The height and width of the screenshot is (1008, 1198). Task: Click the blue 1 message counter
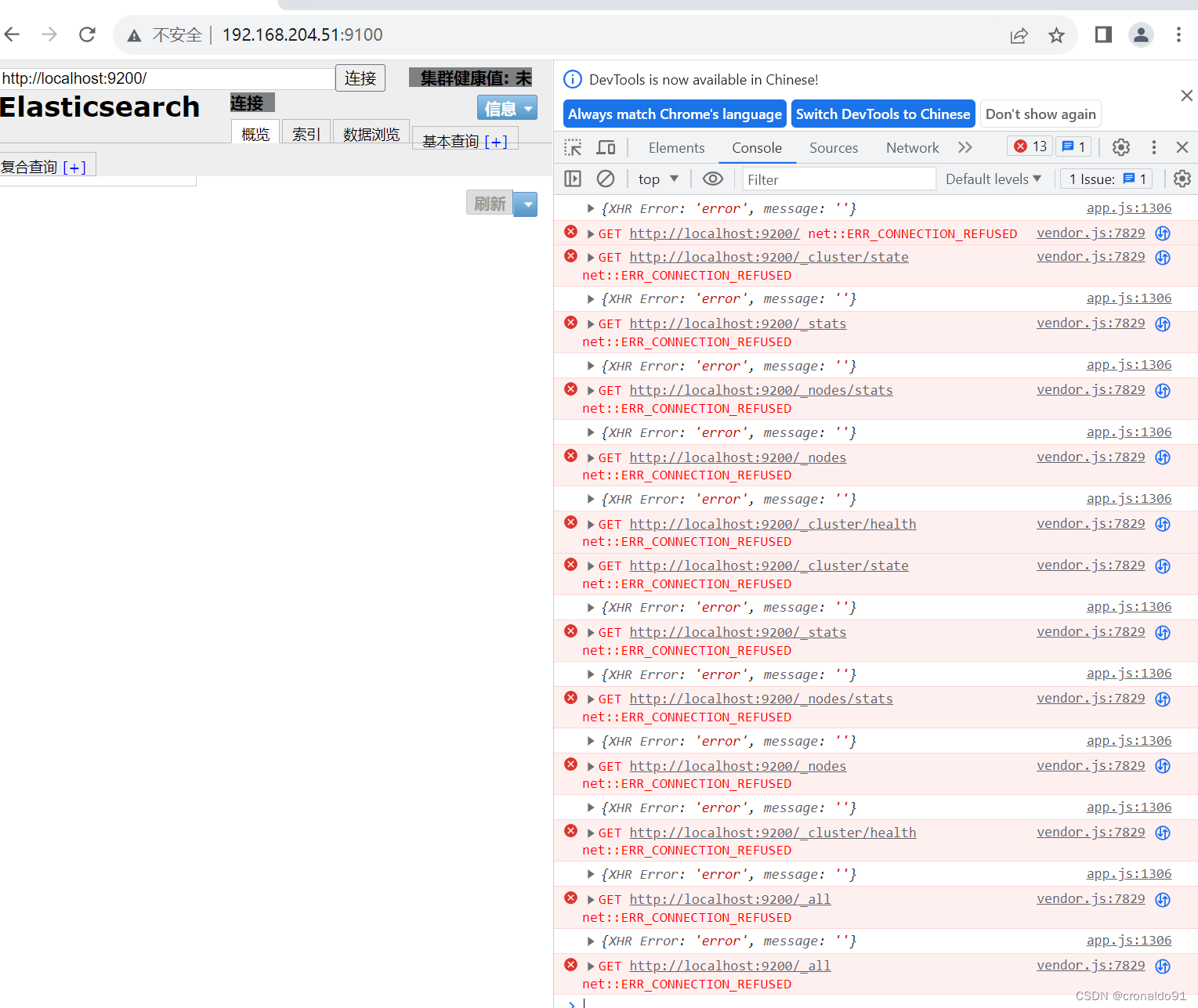(x=1073, y=146)
